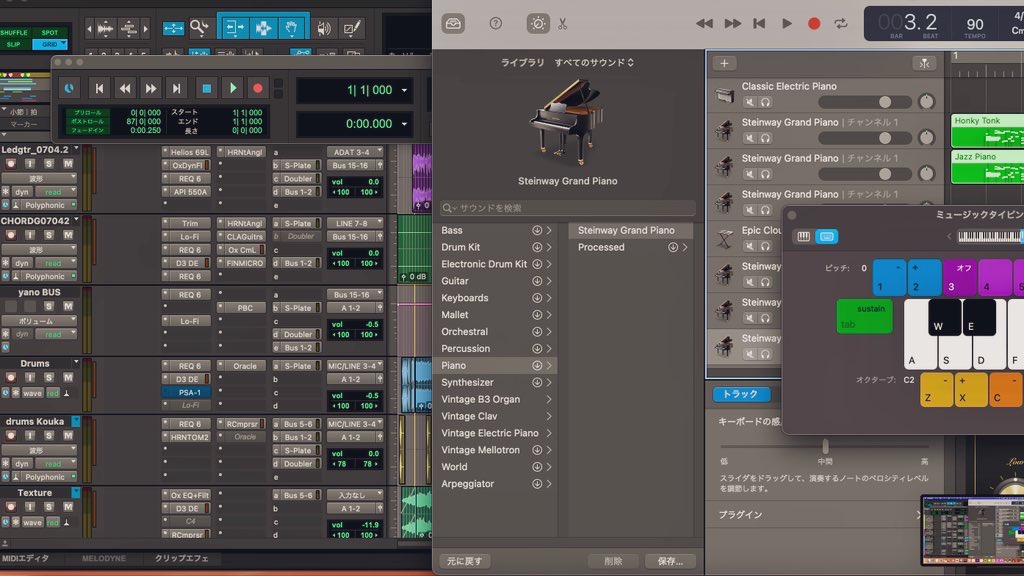1024x576 pixels.
Task: Switch to the トラック tab
Action: click(741, 394)
